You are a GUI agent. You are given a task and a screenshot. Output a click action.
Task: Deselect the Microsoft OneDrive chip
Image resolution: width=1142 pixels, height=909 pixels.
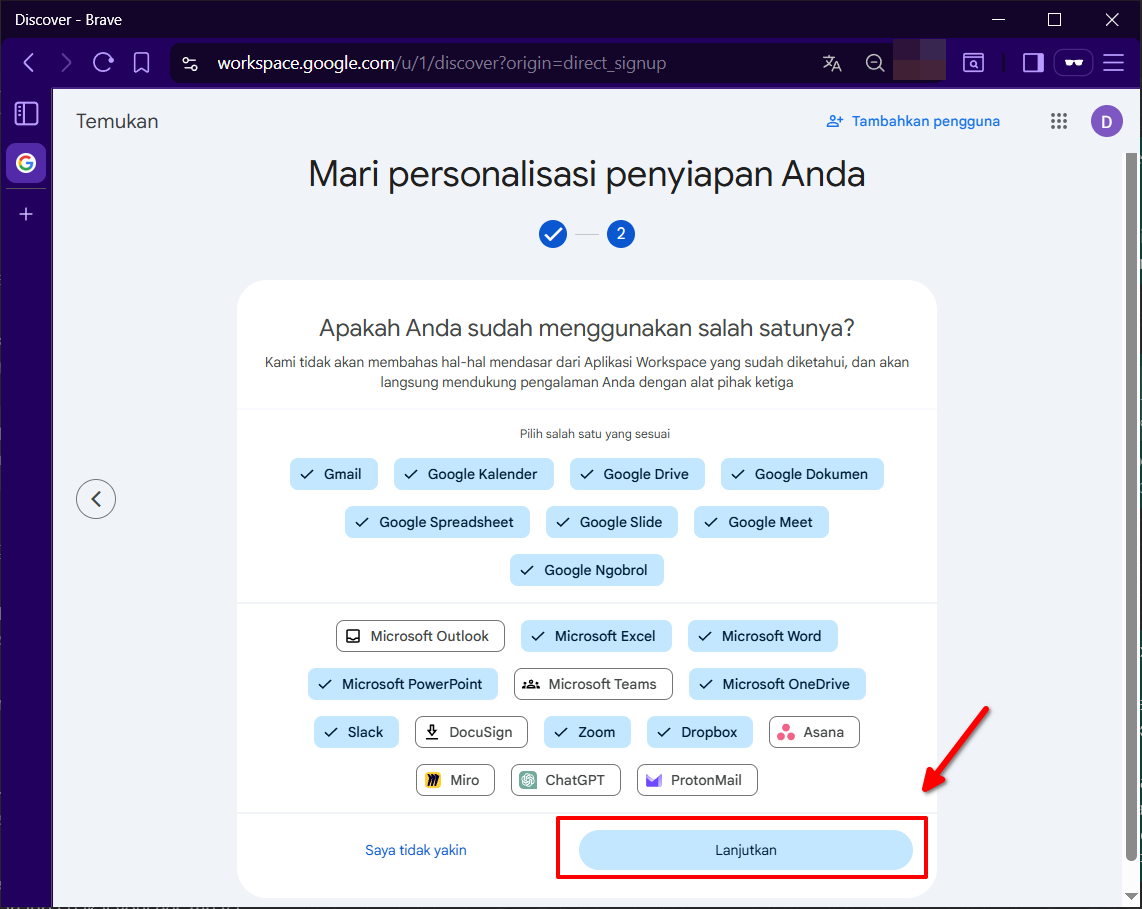point(777,684)
